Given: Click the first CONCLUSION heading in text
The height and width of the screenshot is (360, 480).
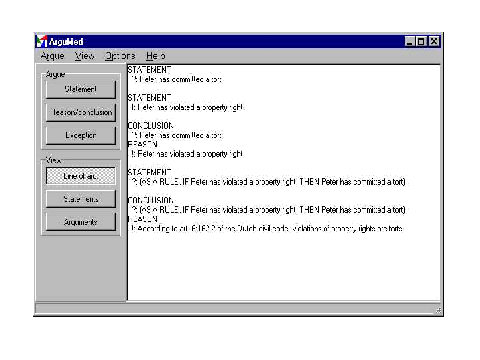Looking at the screenshot, I should coord(150,126).
